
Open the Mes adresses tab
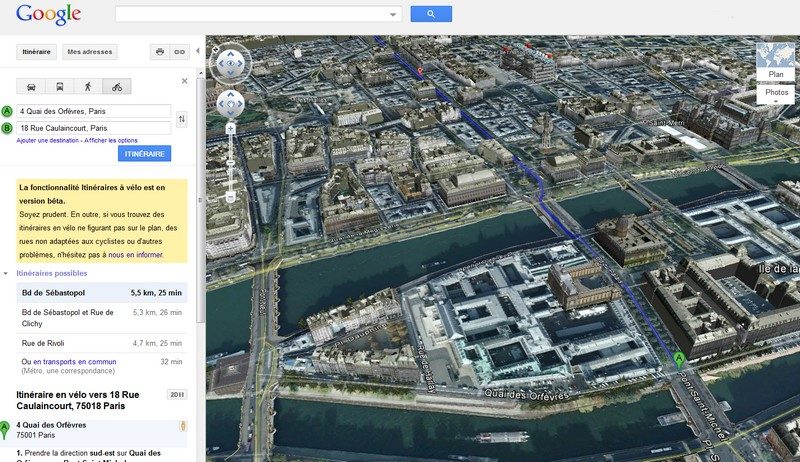(90, 52)
